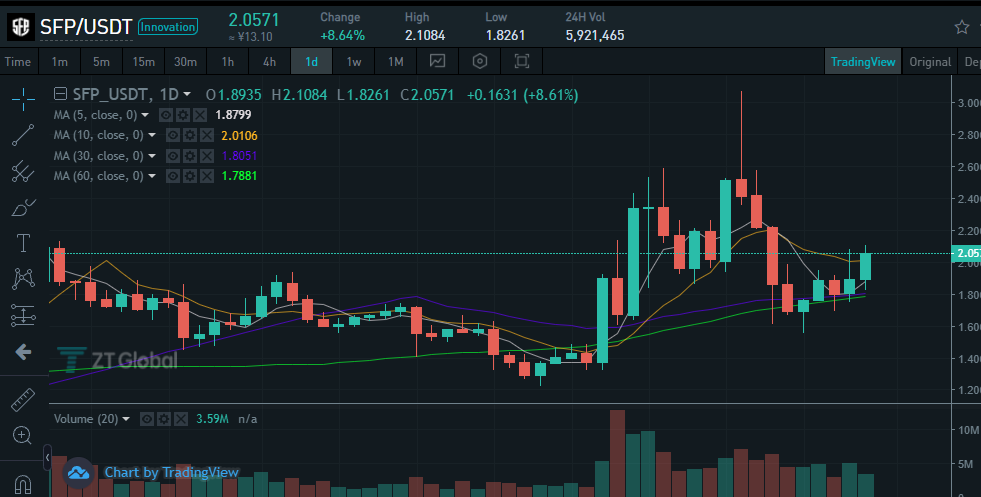Image resolution: width=981 pixels, height=497 pixels.
Task: Enter fullscreen chart mode
Action: [x=521, y=61]
